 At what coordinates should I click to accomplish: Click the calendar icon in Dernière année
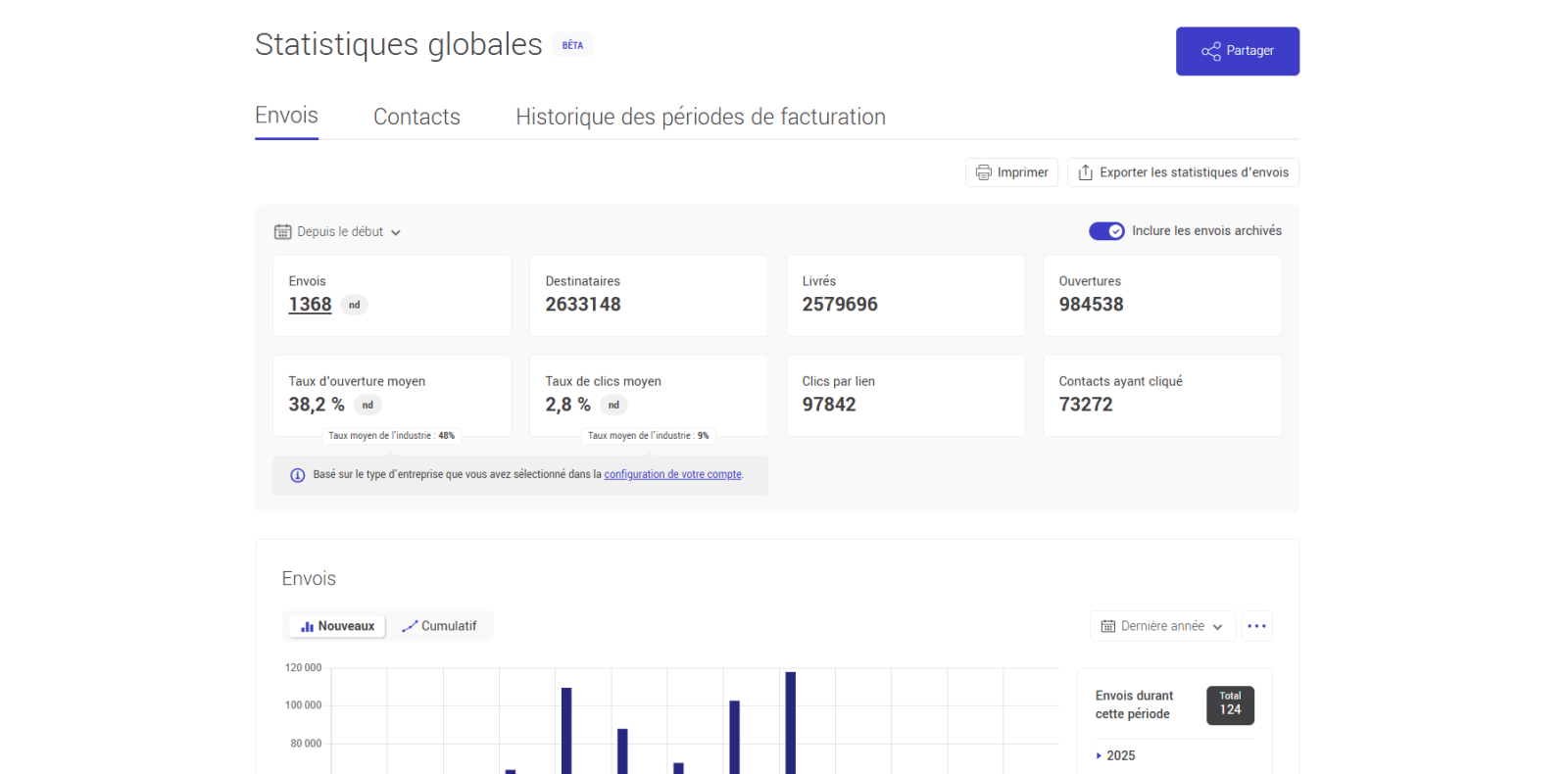pos(1108,626)
